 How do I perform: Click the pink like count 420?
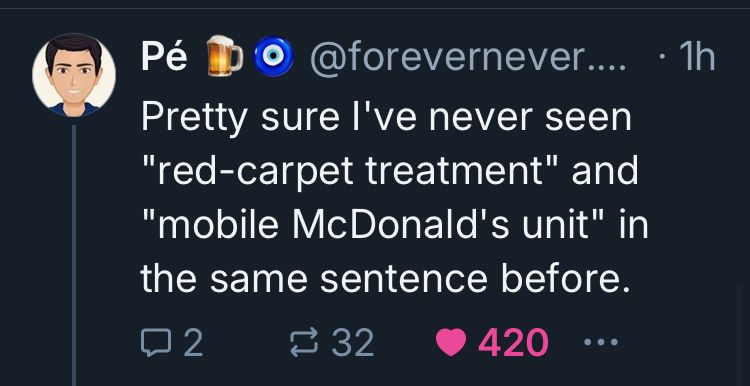click(513, 342)
